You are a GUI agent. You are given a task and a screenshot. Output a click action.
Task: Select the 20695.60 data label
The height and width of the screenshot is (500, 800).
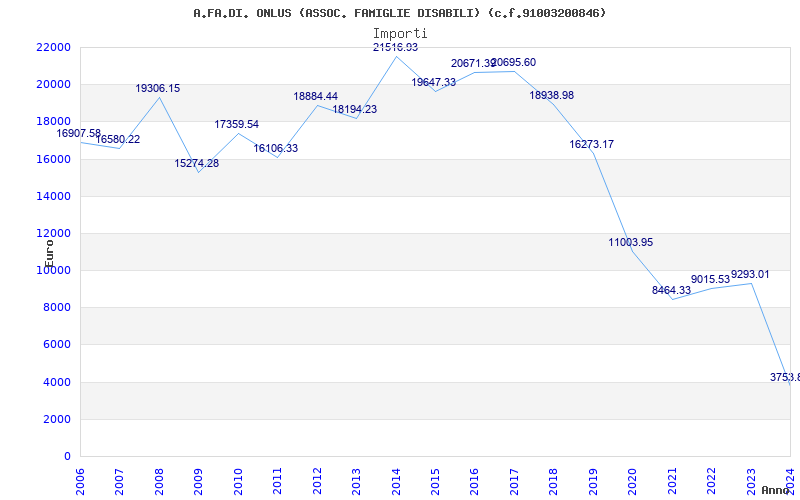[x=514, y=63]
